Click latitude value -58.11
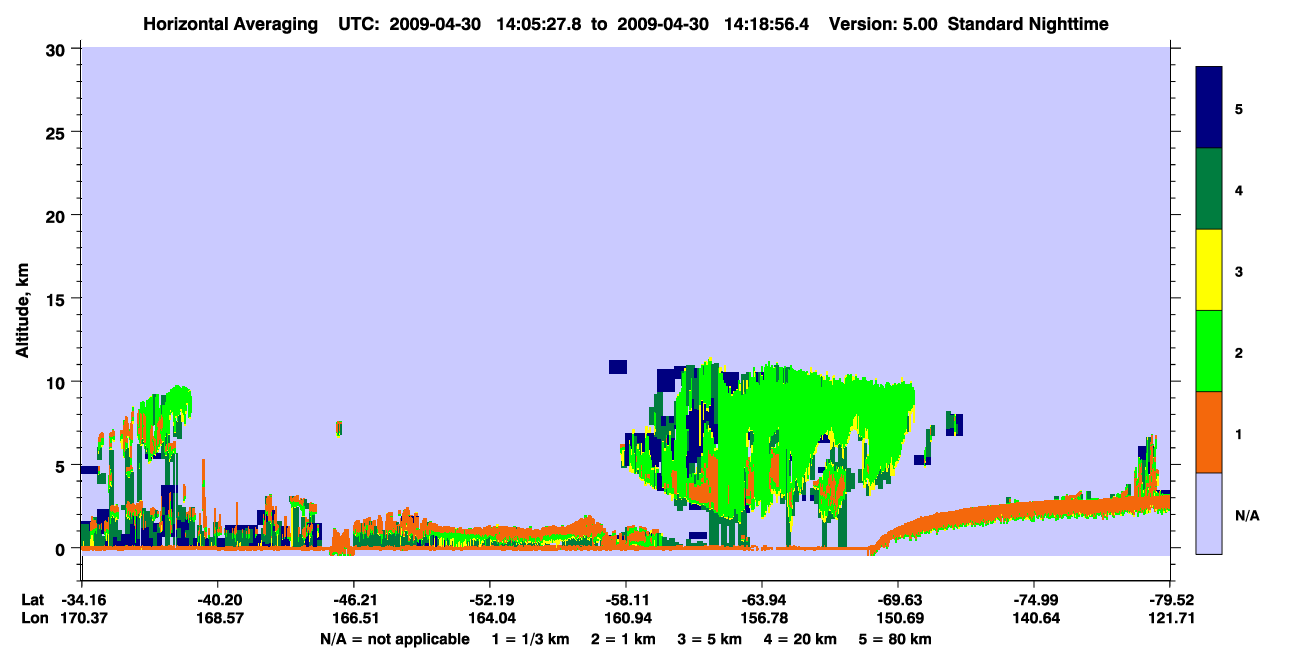The image size is (1300, 667). (x=625, y=600)
